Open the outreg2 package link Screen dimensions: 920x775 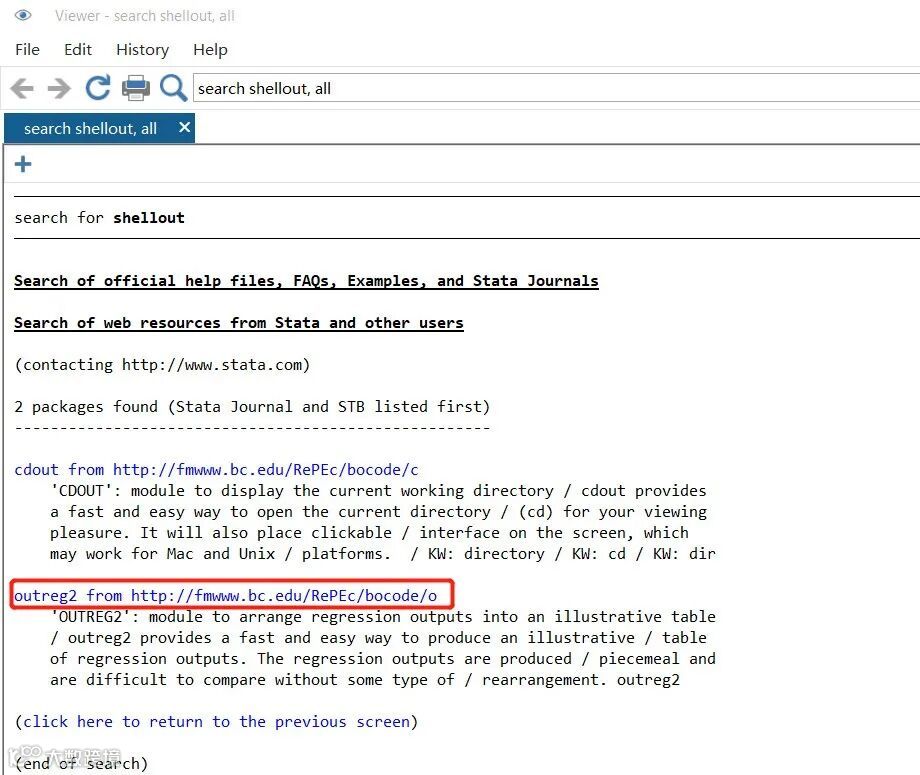[226, 595]
